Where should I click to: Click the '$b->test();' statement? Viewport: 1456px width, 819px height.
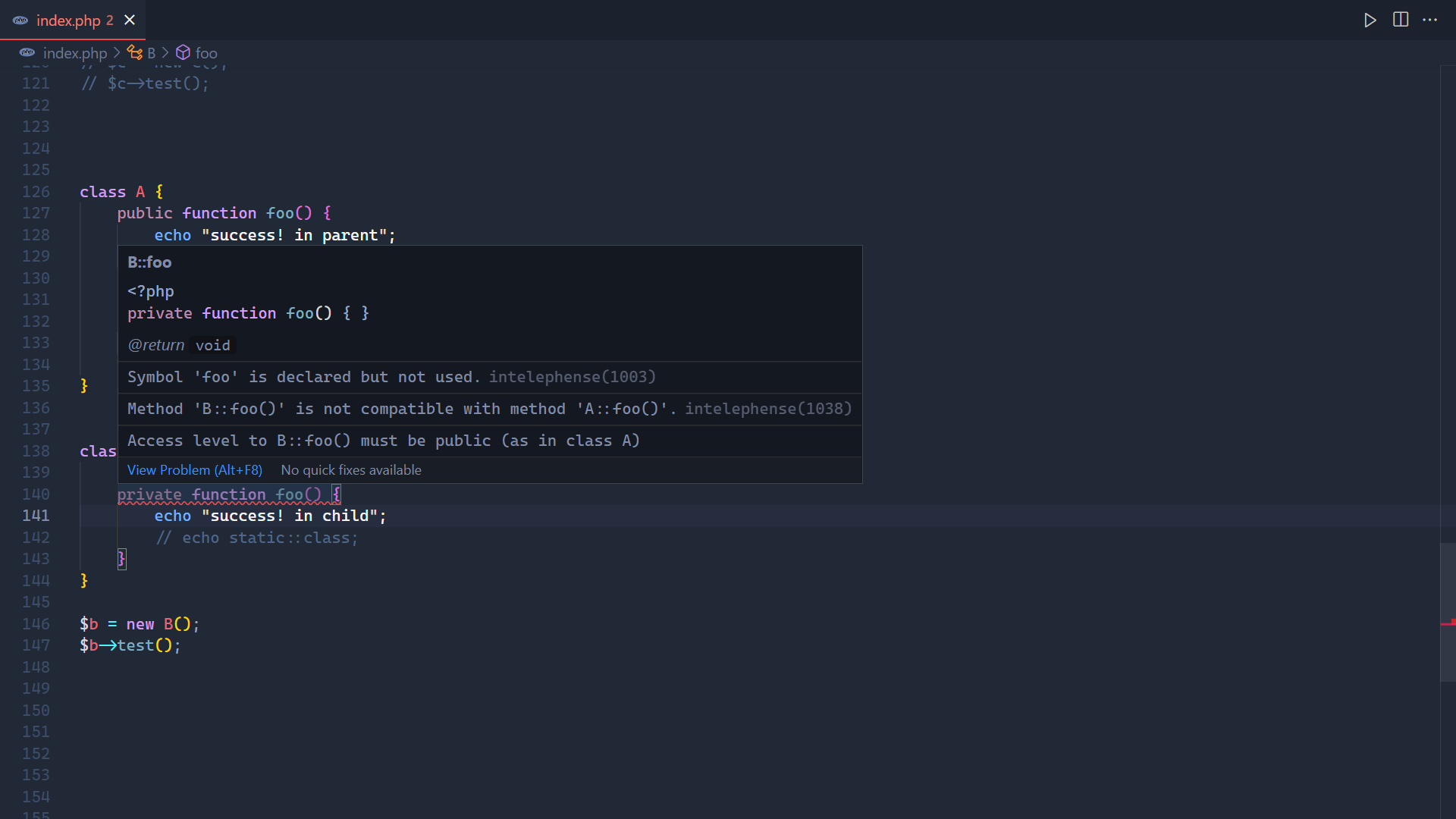(130, 645)
